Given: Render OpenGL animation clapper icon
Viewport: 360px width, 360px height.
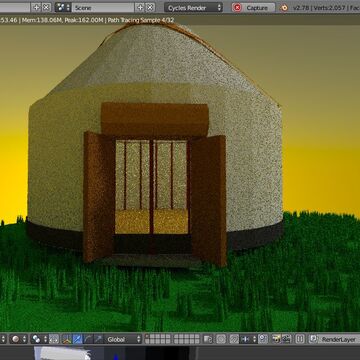Looking at the screenshot, I should (287, 339).
